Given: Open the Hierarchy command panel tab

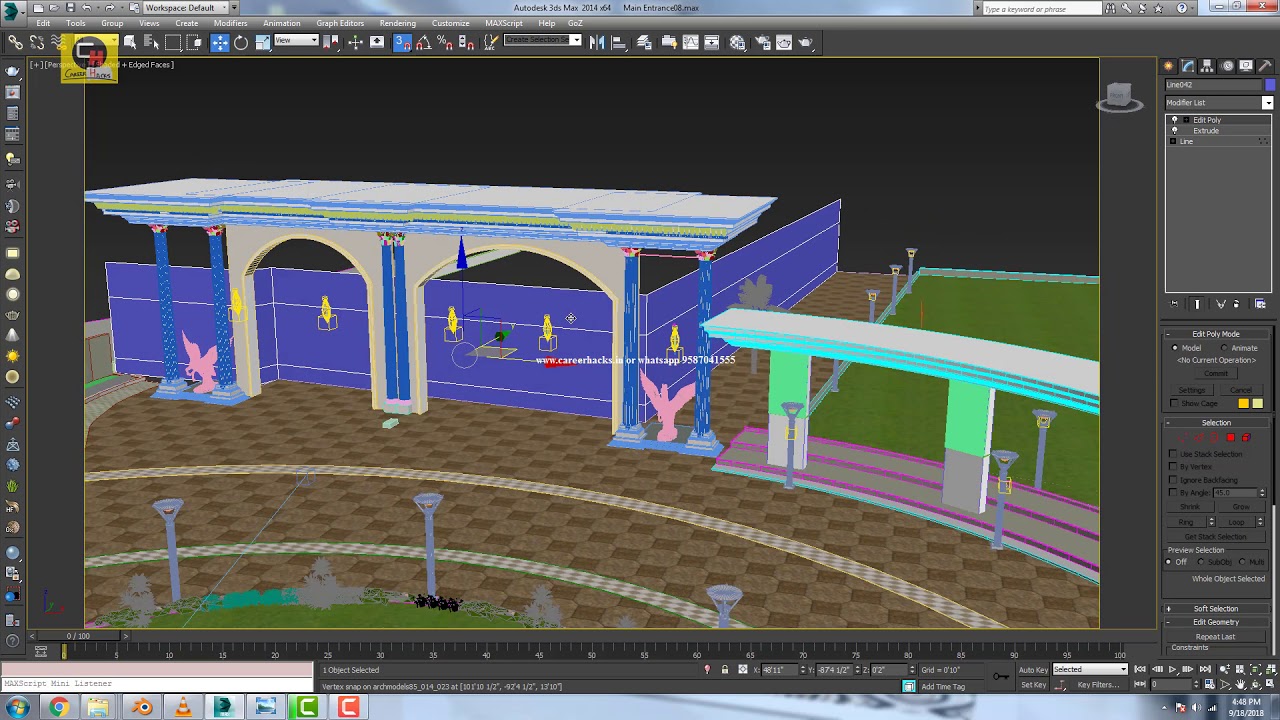Looking at the screenshot, I should [1207, 66].
